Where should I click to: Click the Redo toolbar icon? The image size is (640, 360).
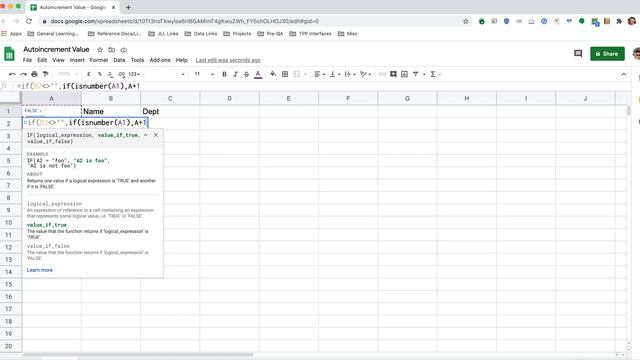(23, 74)
